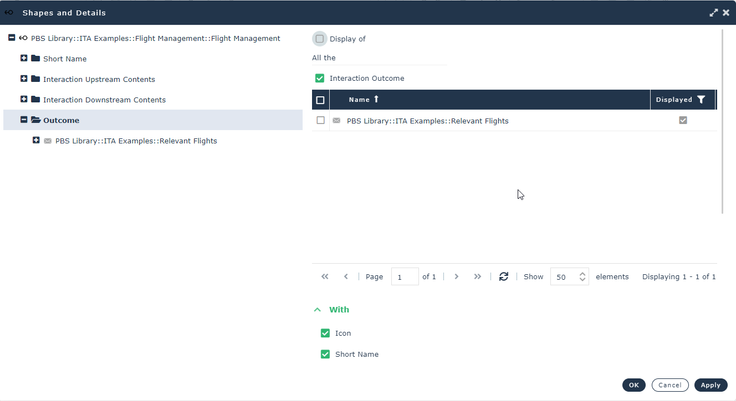
Task: Click the Show elements count stepper
Action: (582, 277)
